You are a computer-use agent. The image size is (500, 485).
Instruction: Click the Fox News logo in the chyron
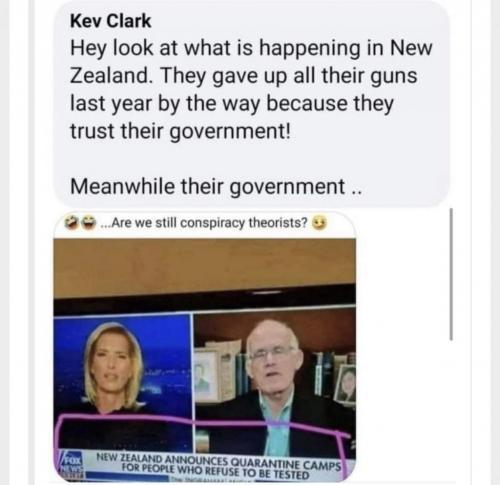click(71, 465)
